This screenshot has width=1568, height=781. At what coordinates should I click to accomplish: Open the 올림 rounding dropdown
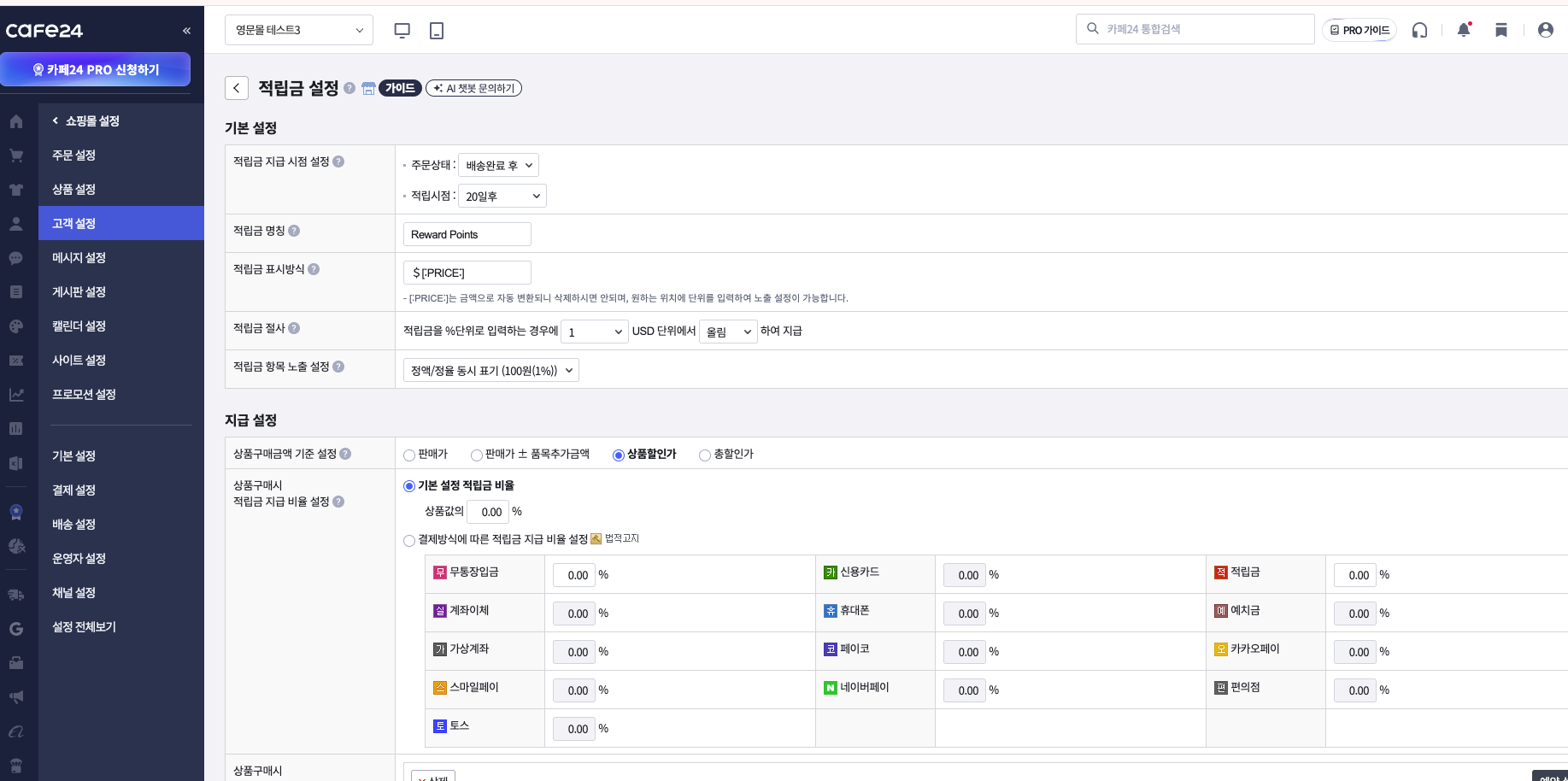(728, 332)
